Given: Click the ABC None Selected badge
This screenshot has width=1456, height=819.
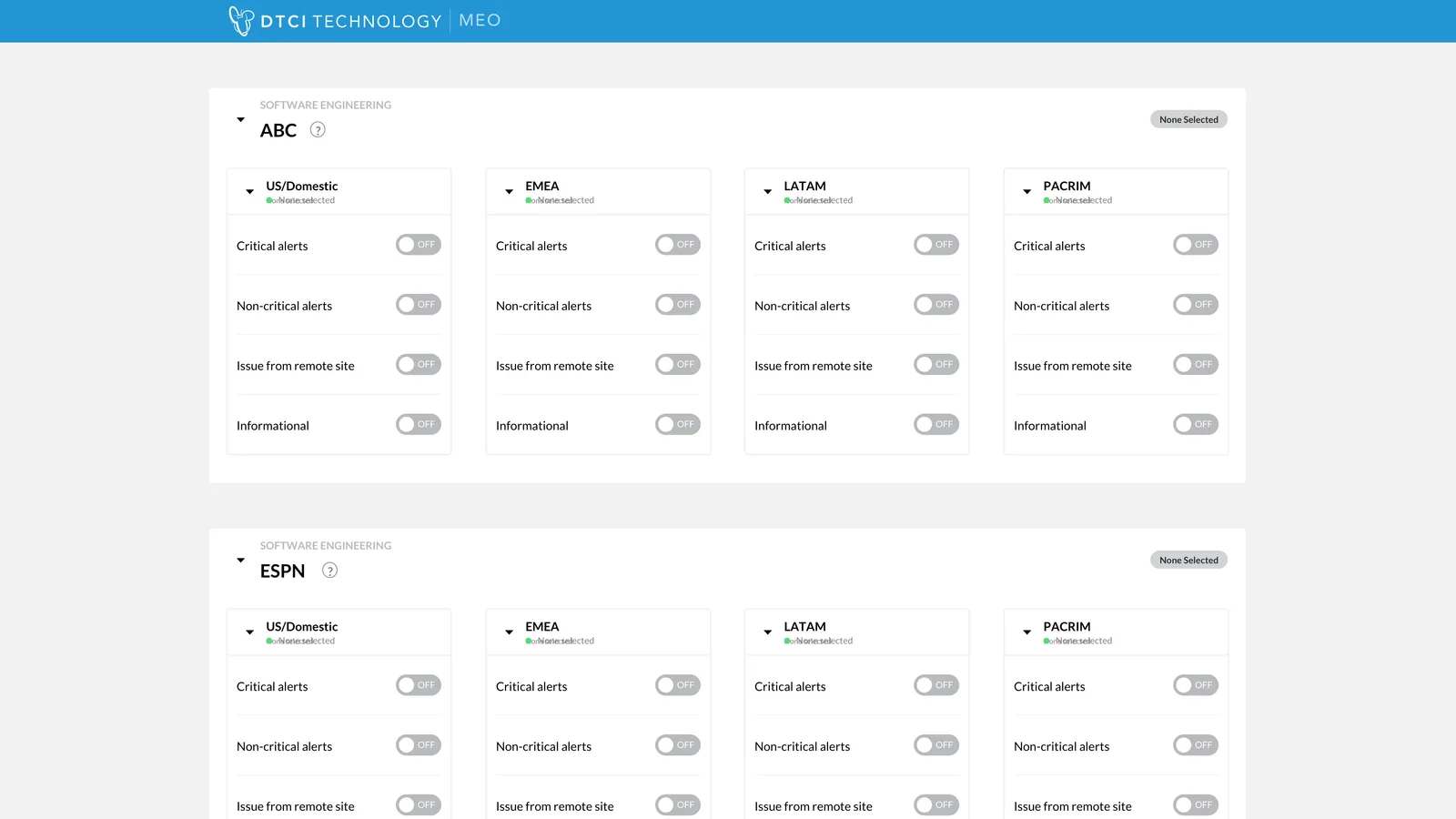Looking at the screenshot, I should click(1188, 119).
